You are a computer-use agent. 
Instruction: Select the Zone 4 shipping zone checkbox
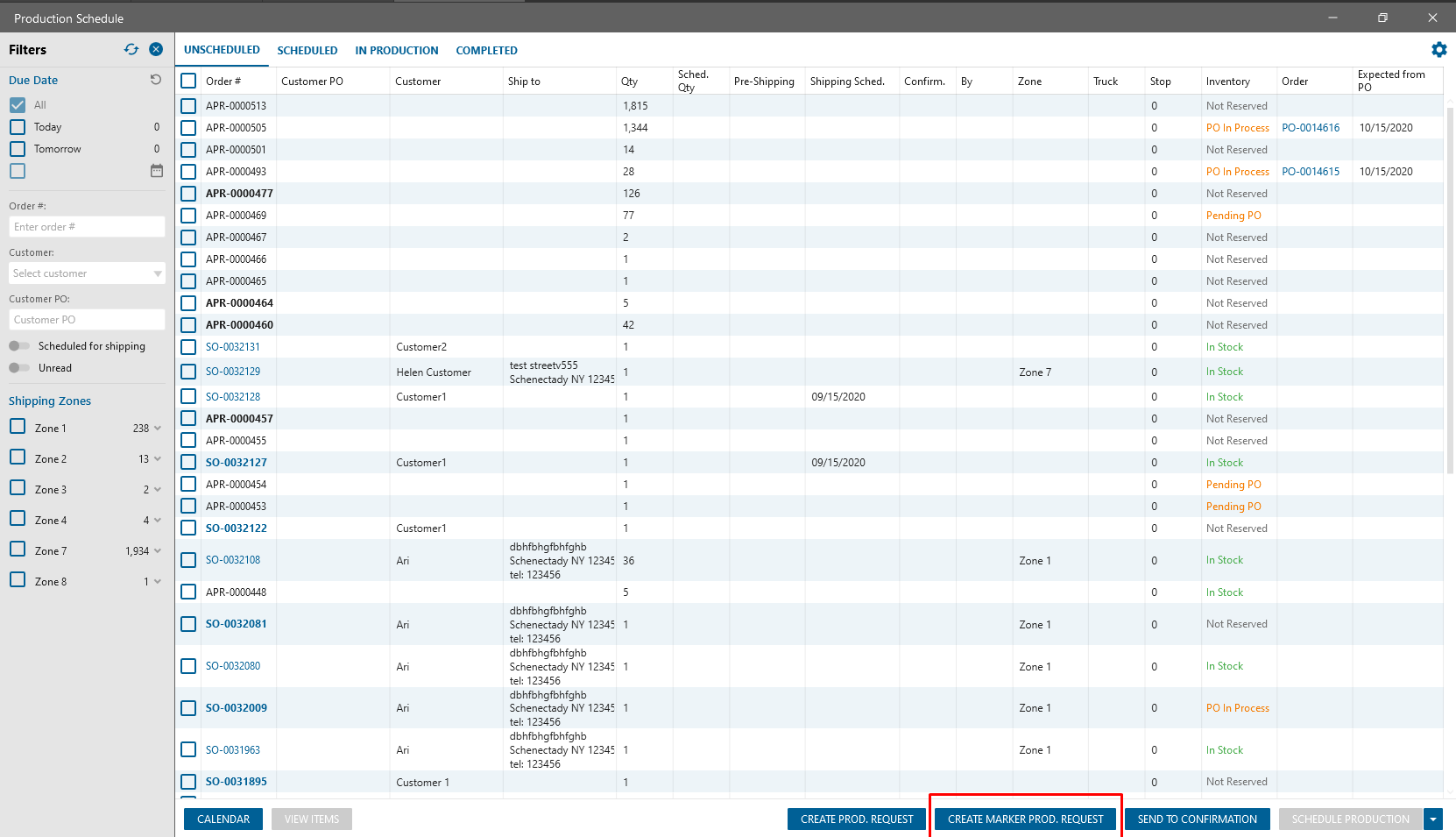click(x=18, y=519)
